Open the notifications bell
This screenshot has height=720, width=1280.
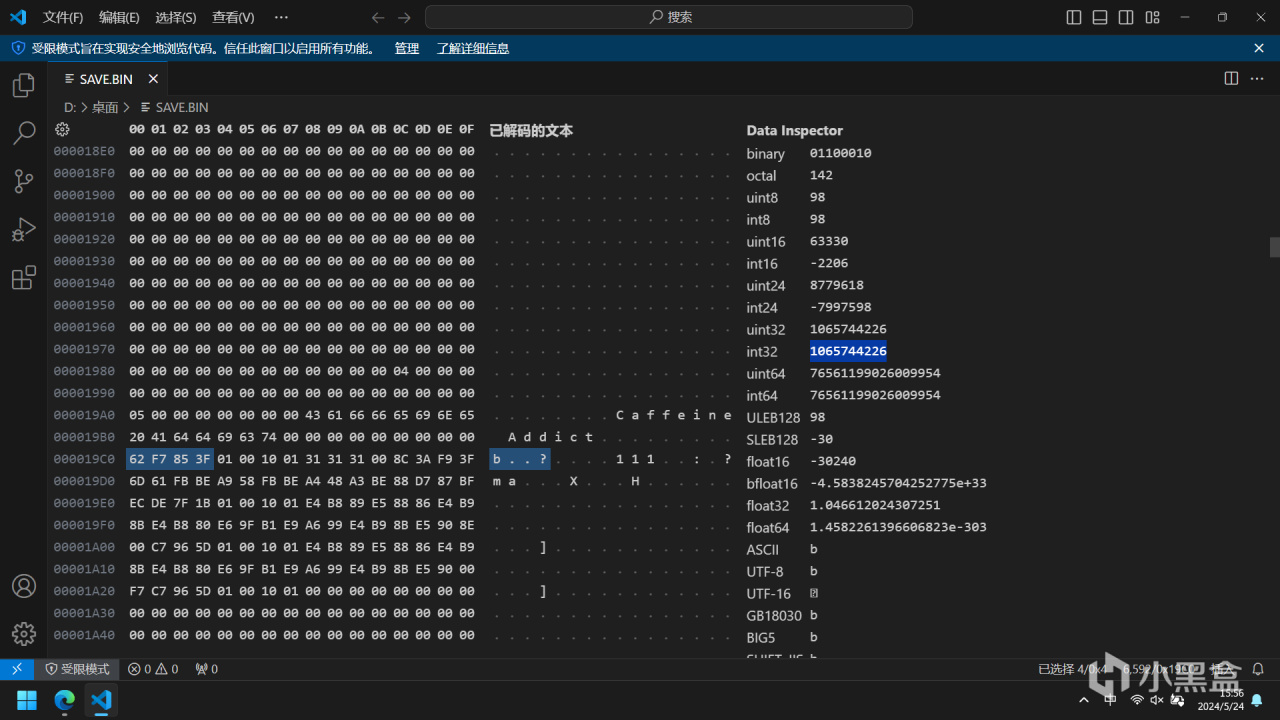1258,669
